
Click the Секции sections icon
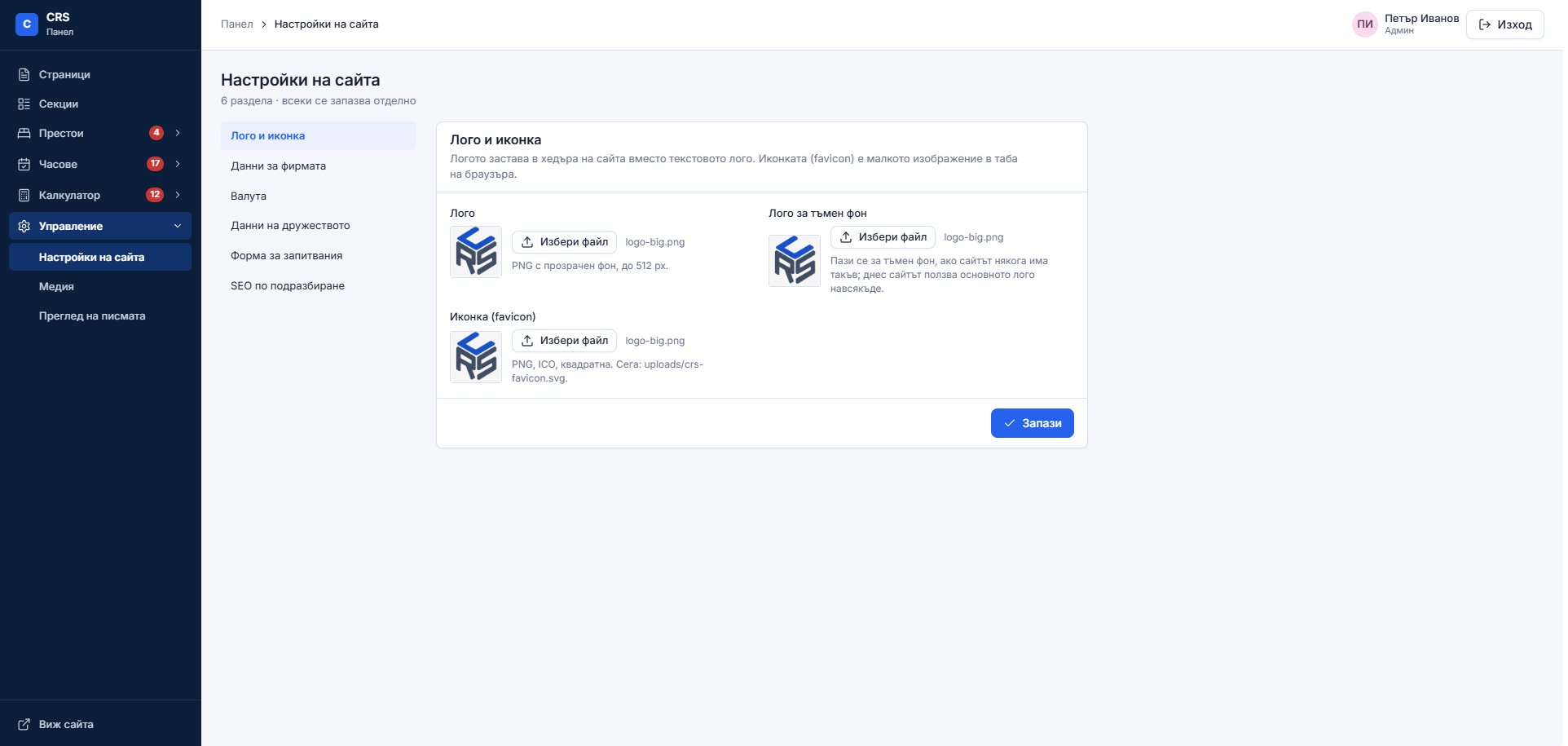tap(24, 104)
